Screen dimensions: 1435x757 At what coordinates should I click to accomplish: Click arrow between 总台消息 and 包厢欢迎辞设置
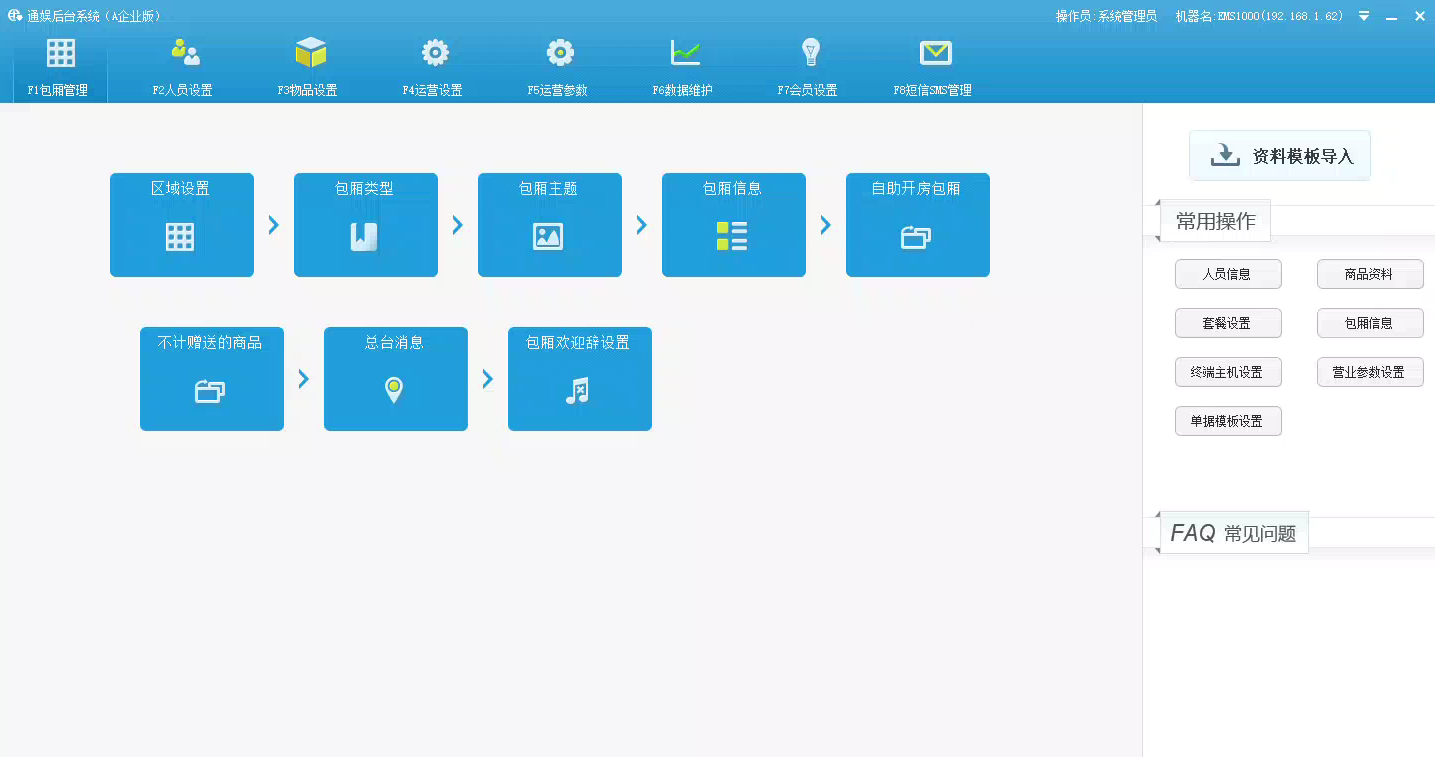(487, 379)
